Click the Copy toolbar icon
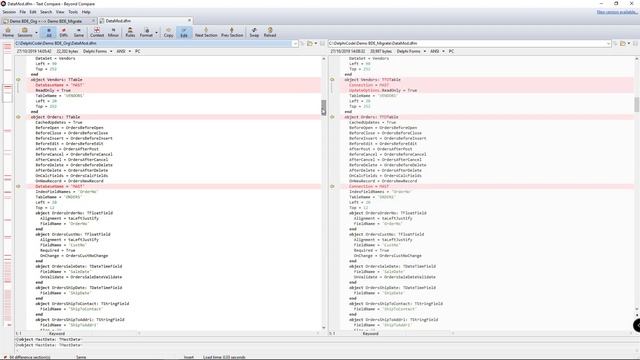 coord(169,32)
